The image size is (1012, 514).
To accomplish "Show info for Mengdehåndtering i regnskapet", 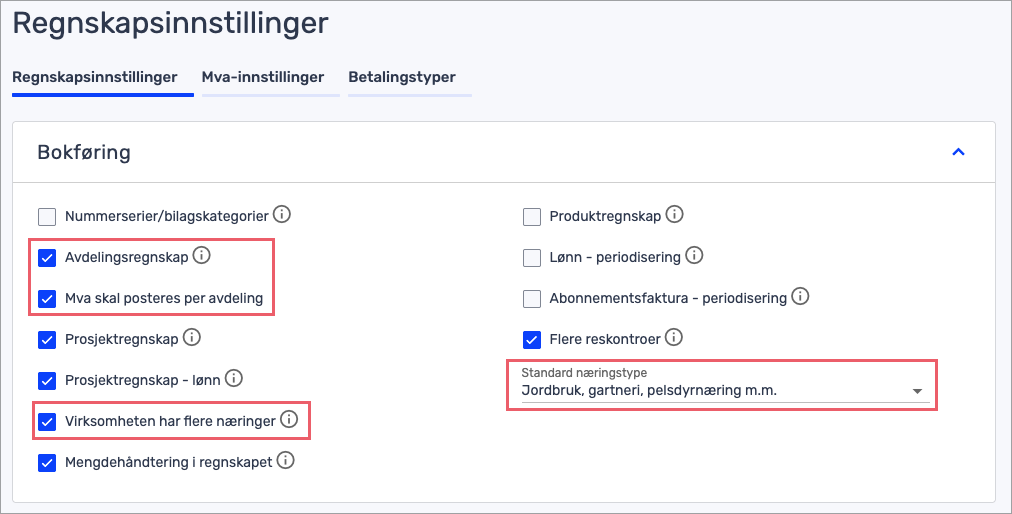I will (285, 461).
